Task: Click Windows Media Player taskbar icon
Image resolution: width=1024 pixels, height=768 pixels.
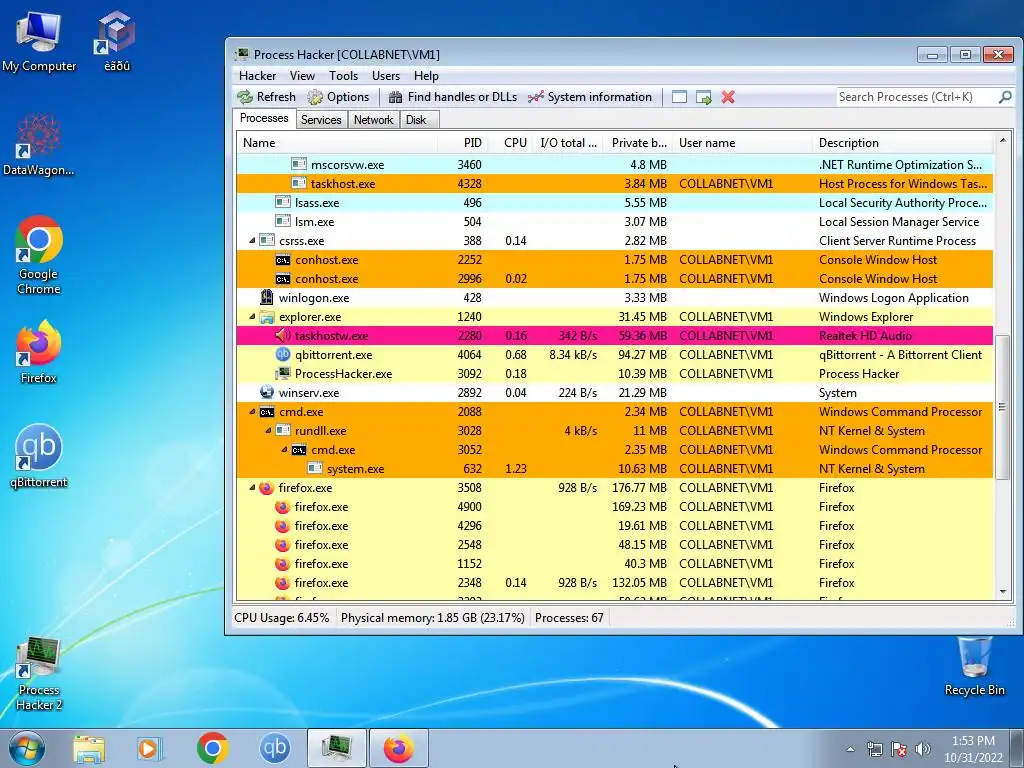Action: (150, 748)
